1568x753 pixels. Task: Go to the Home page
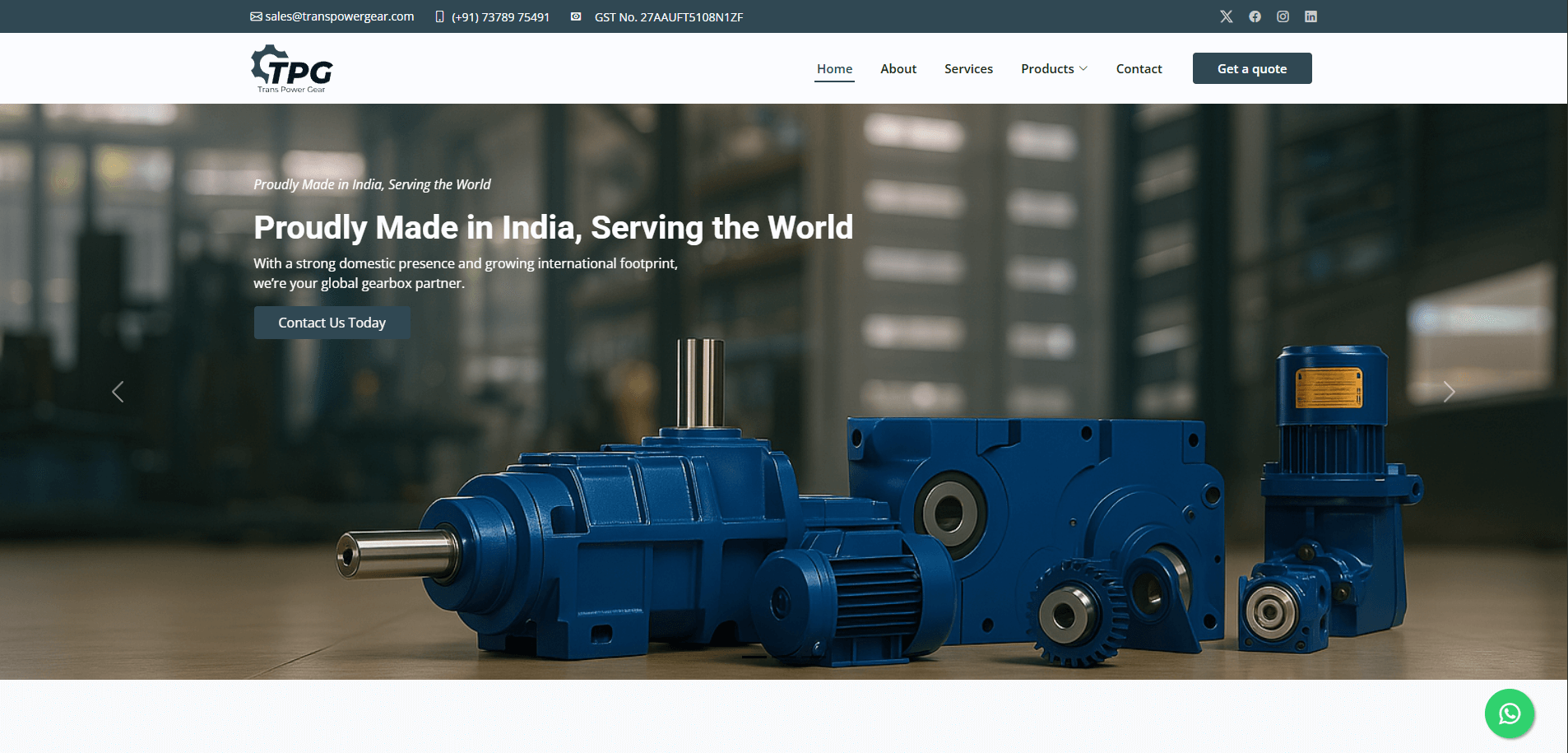coord(834,69)
